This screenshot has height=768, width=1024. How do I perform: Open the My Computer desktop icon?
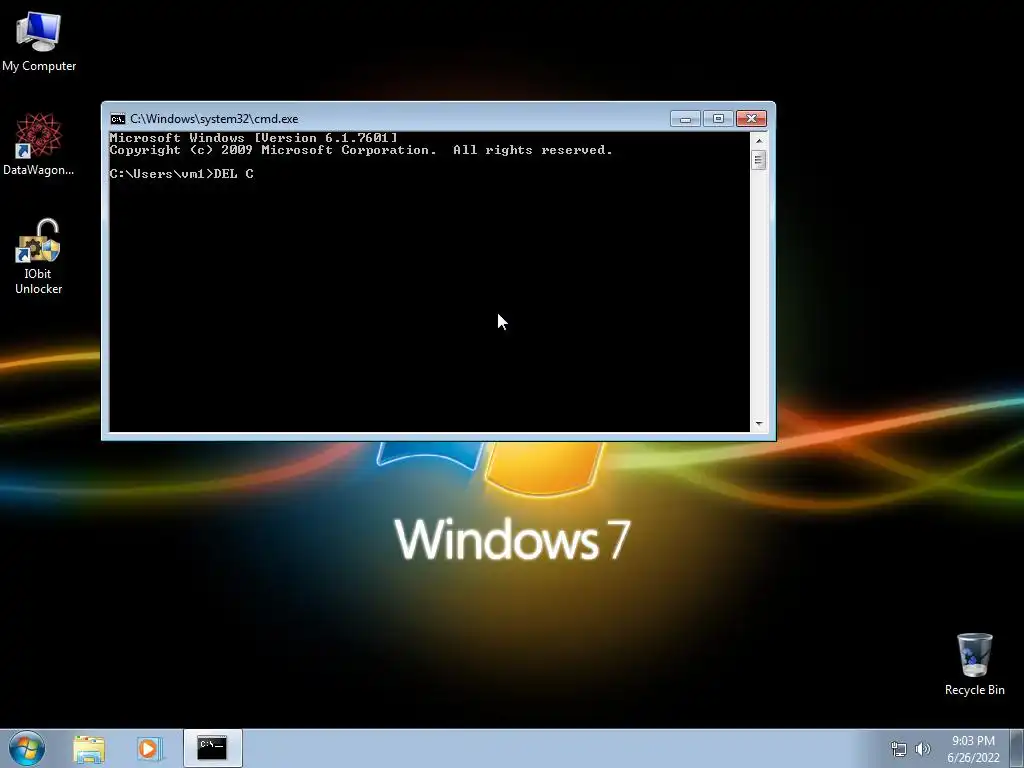[39, 42]
